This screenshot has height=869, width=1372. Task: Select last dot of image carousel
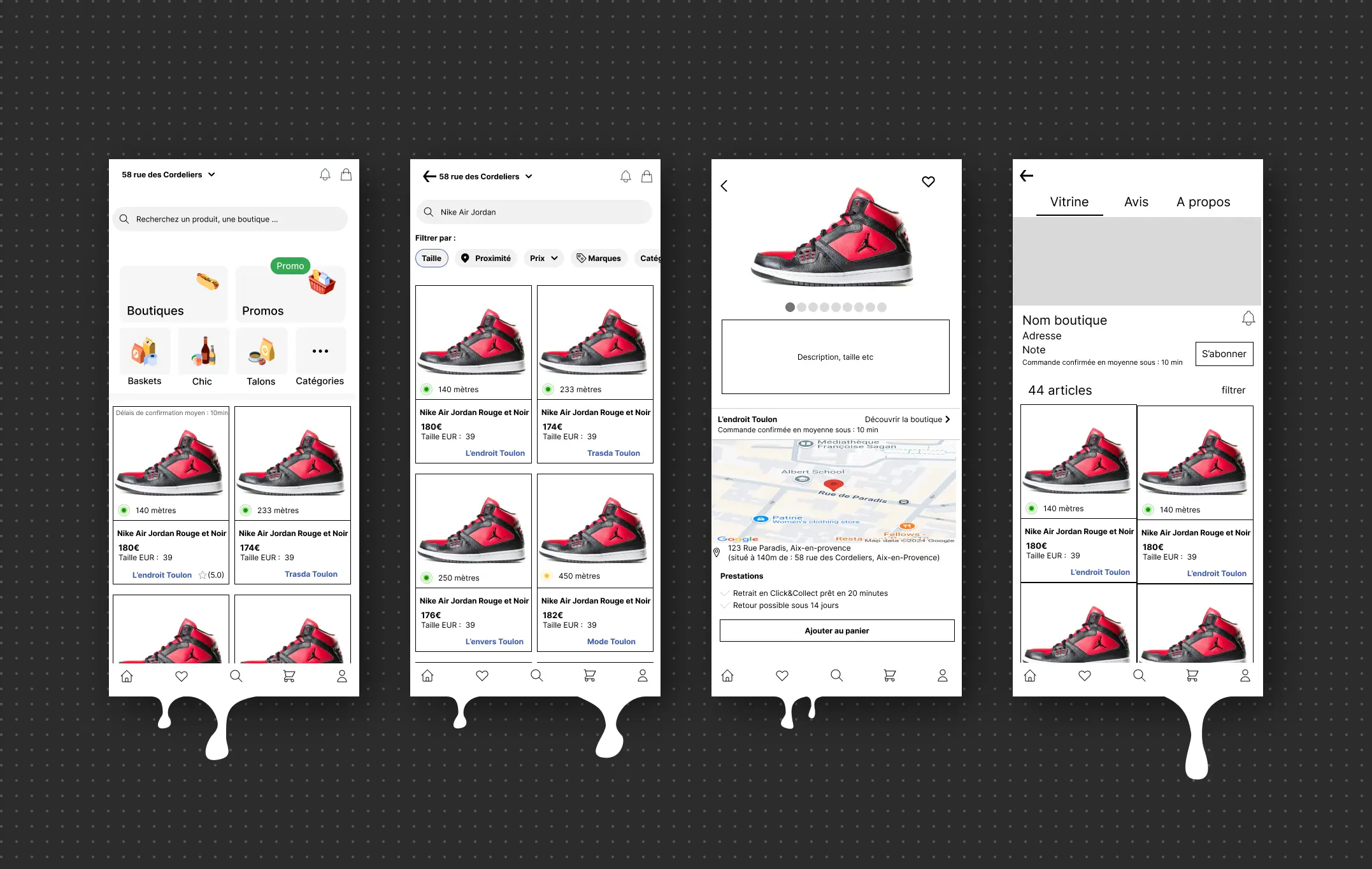tap(882, 307)
